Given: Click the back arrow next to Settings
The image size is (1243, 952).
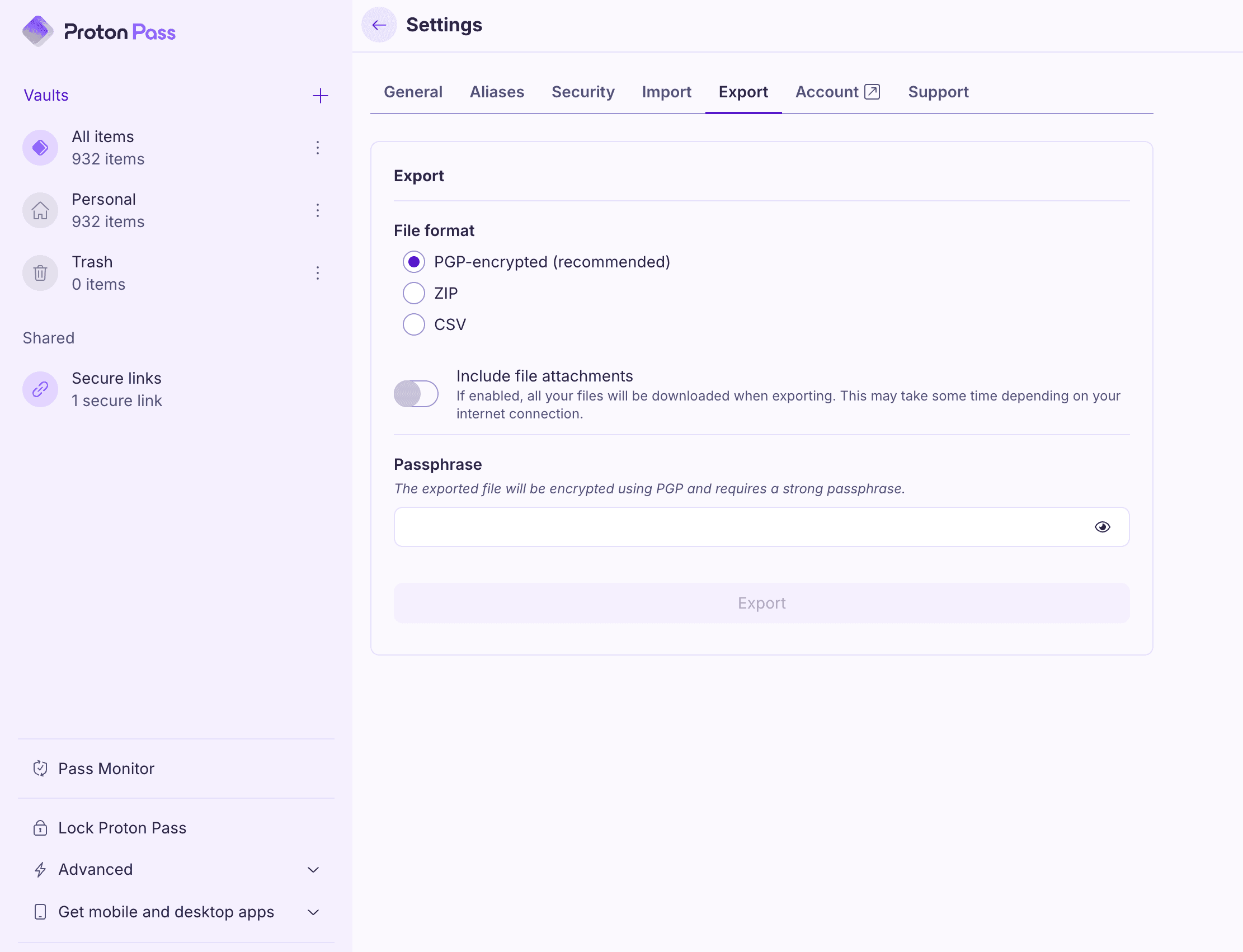Looking at the screenshot, I should 379,25.
